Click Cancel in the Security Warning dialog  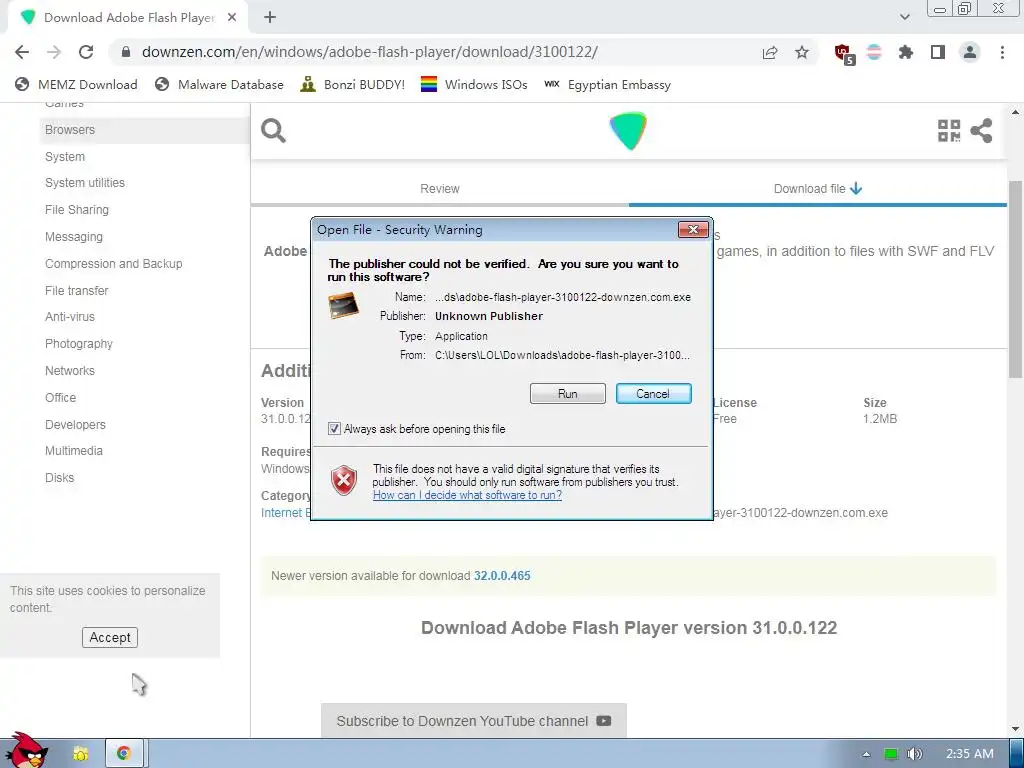point(653,394)
